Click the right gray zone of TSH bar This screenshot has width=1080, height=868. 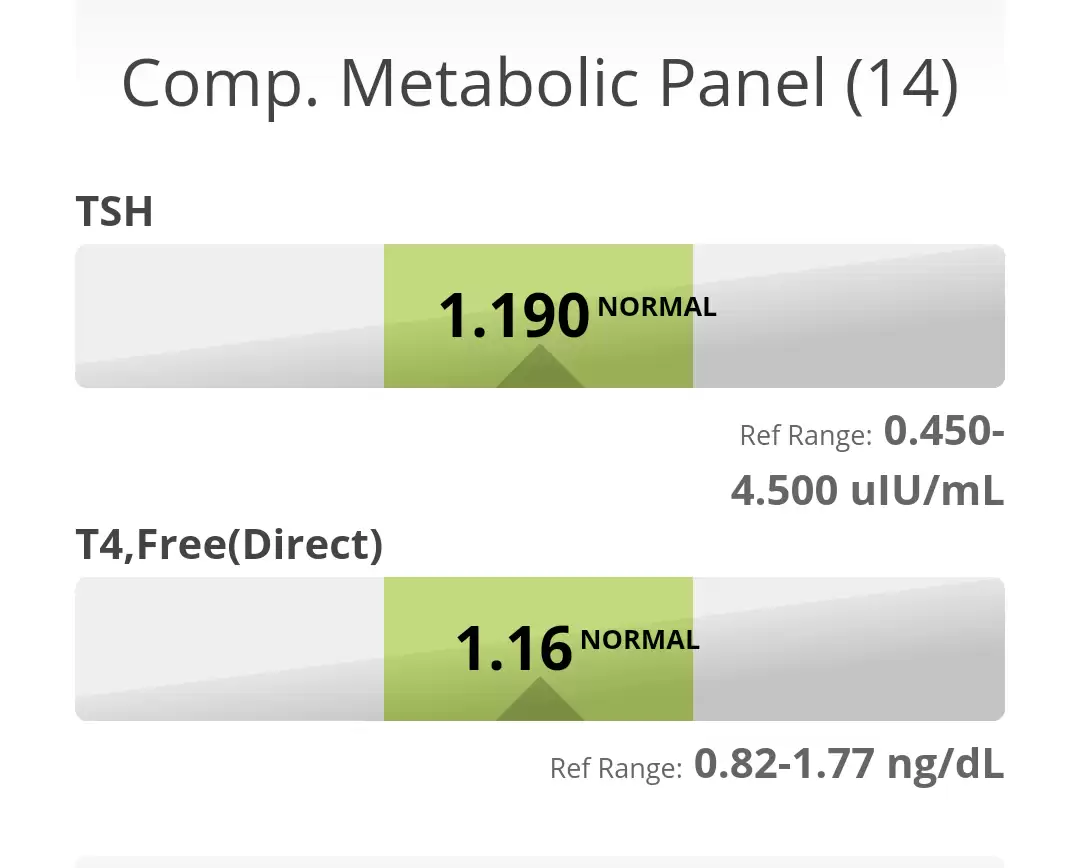pos(848,316)
